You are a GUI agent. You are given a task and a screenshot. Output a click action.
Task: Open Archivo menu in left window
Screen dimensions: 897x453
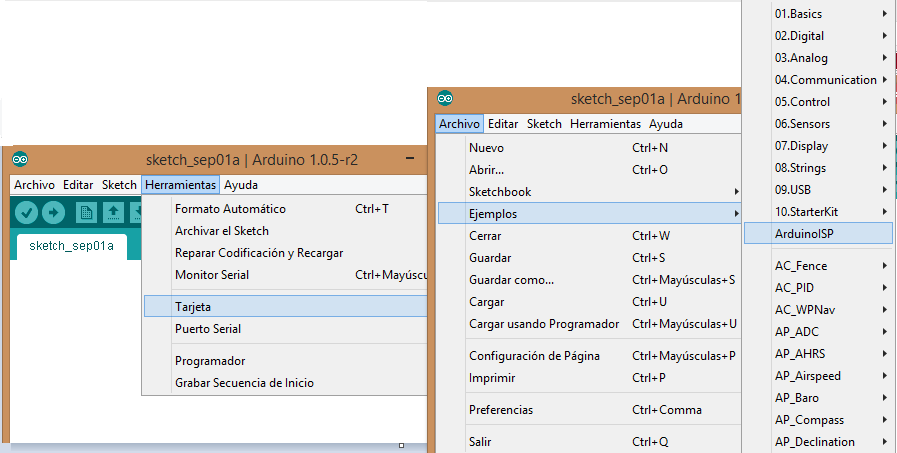(x=34, y=185)
